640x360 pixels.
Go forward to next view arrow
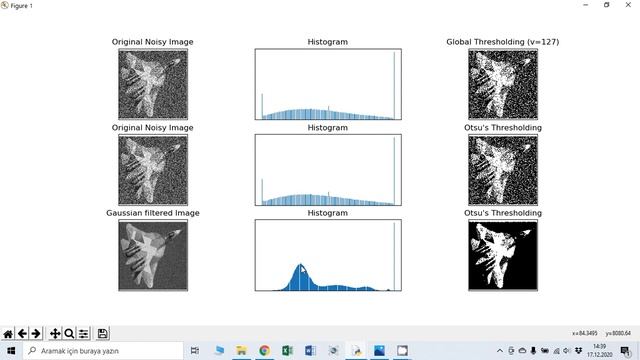(36, 334)
